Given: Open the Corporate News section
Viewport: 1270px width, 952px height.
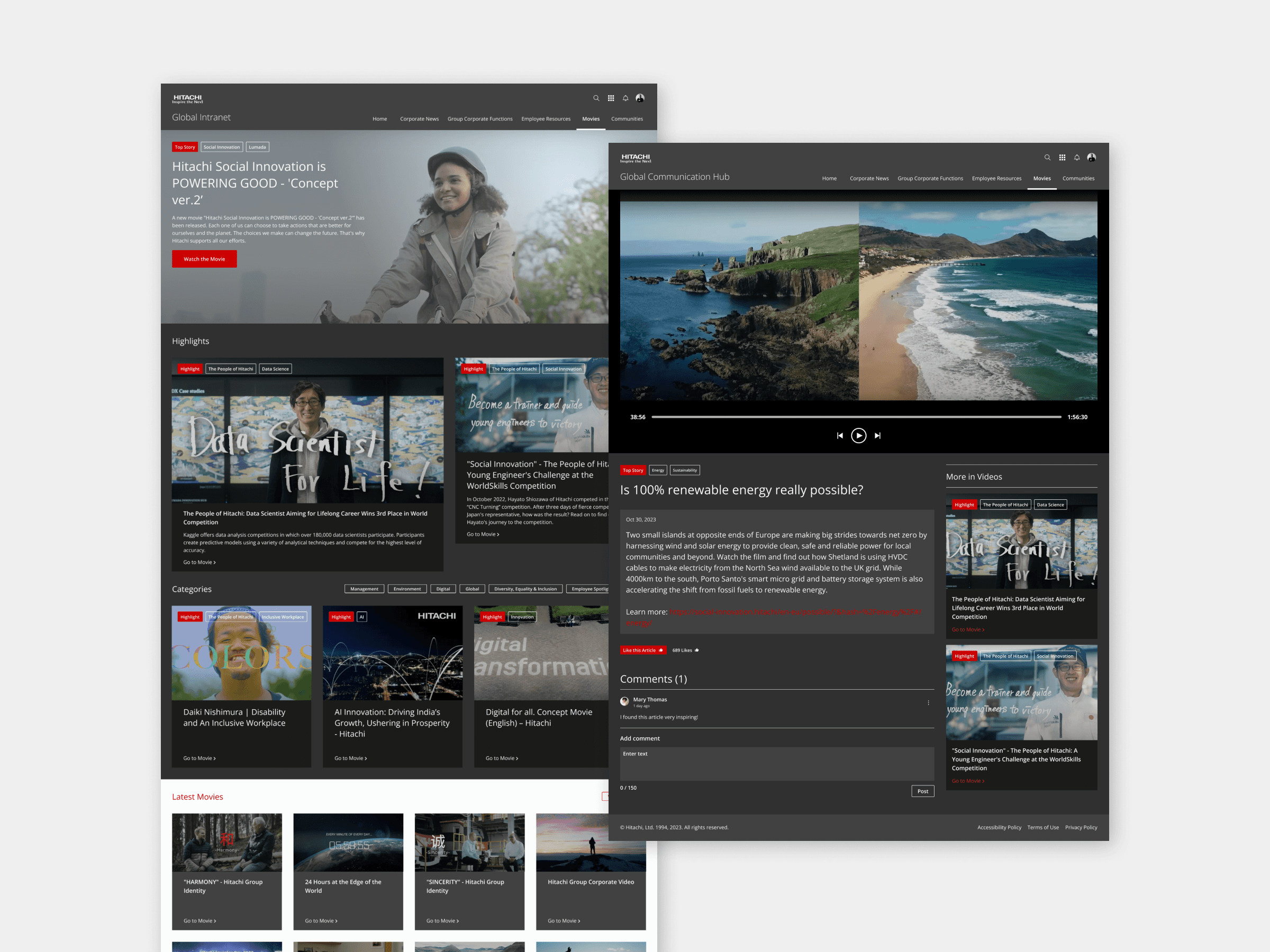Looking at the screenshot, I should click(869, 178).
